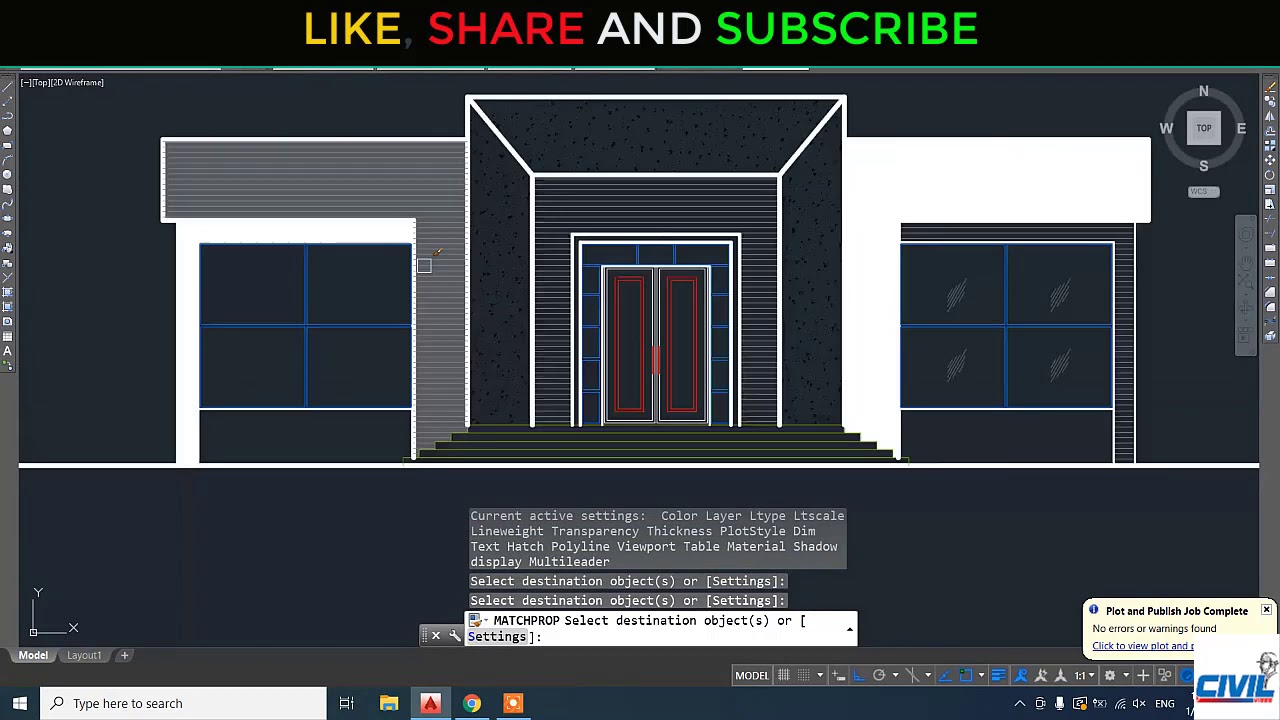Close the Plot and Publish notification
The image size is (1280, 720).
1266,610
